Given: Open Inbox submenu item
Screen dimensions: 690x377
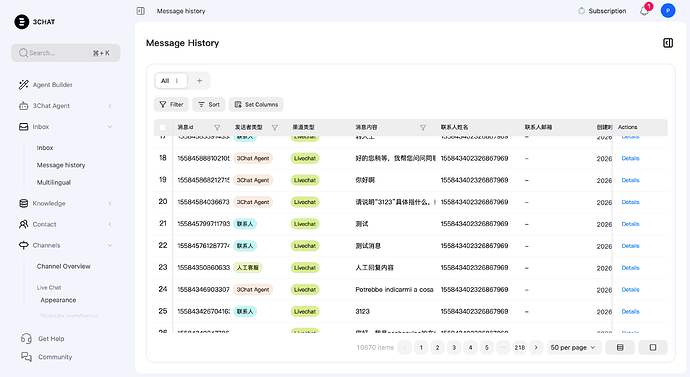Looking at the screenshot, I should tap(45, 148).
